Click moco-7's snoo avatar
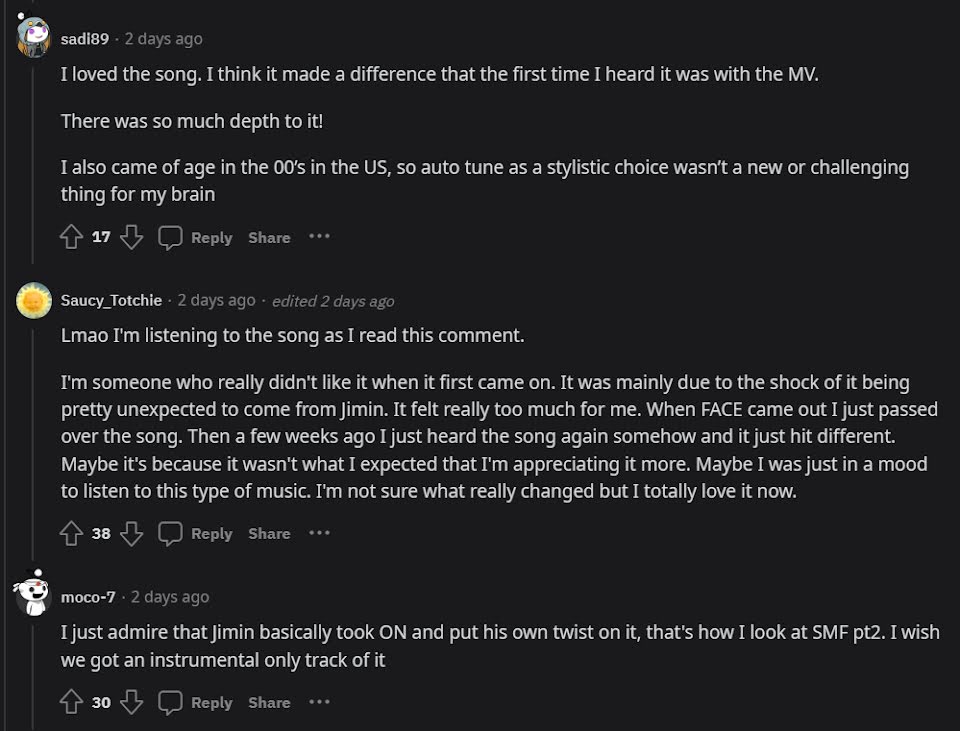Image resolution: width=960 pixels, height=731 pixels. pyautogui.click(x=32, y=596)
